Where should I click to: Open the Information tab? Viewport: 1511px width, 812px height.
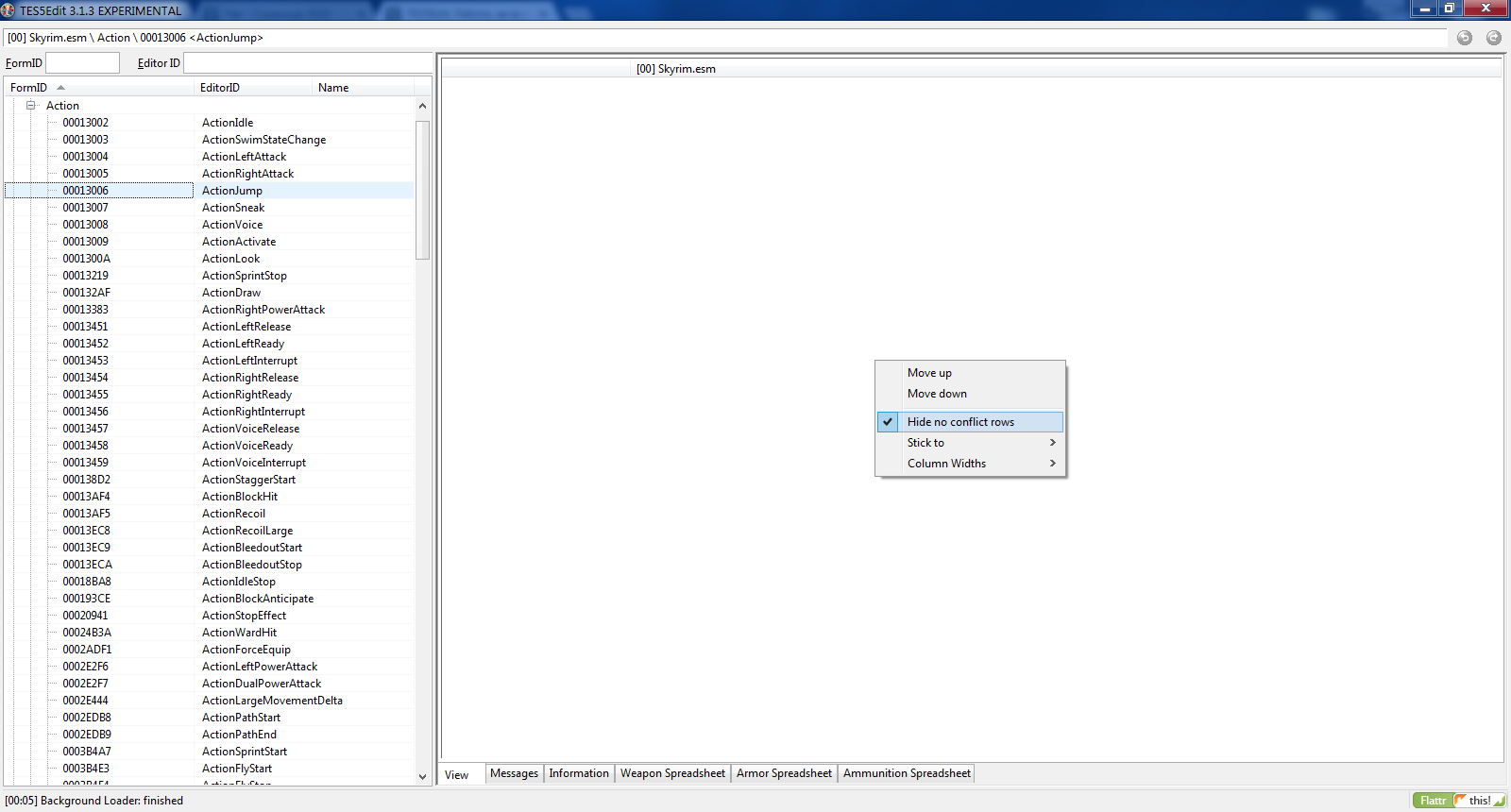pyautogui.click(x=579, y=773)
